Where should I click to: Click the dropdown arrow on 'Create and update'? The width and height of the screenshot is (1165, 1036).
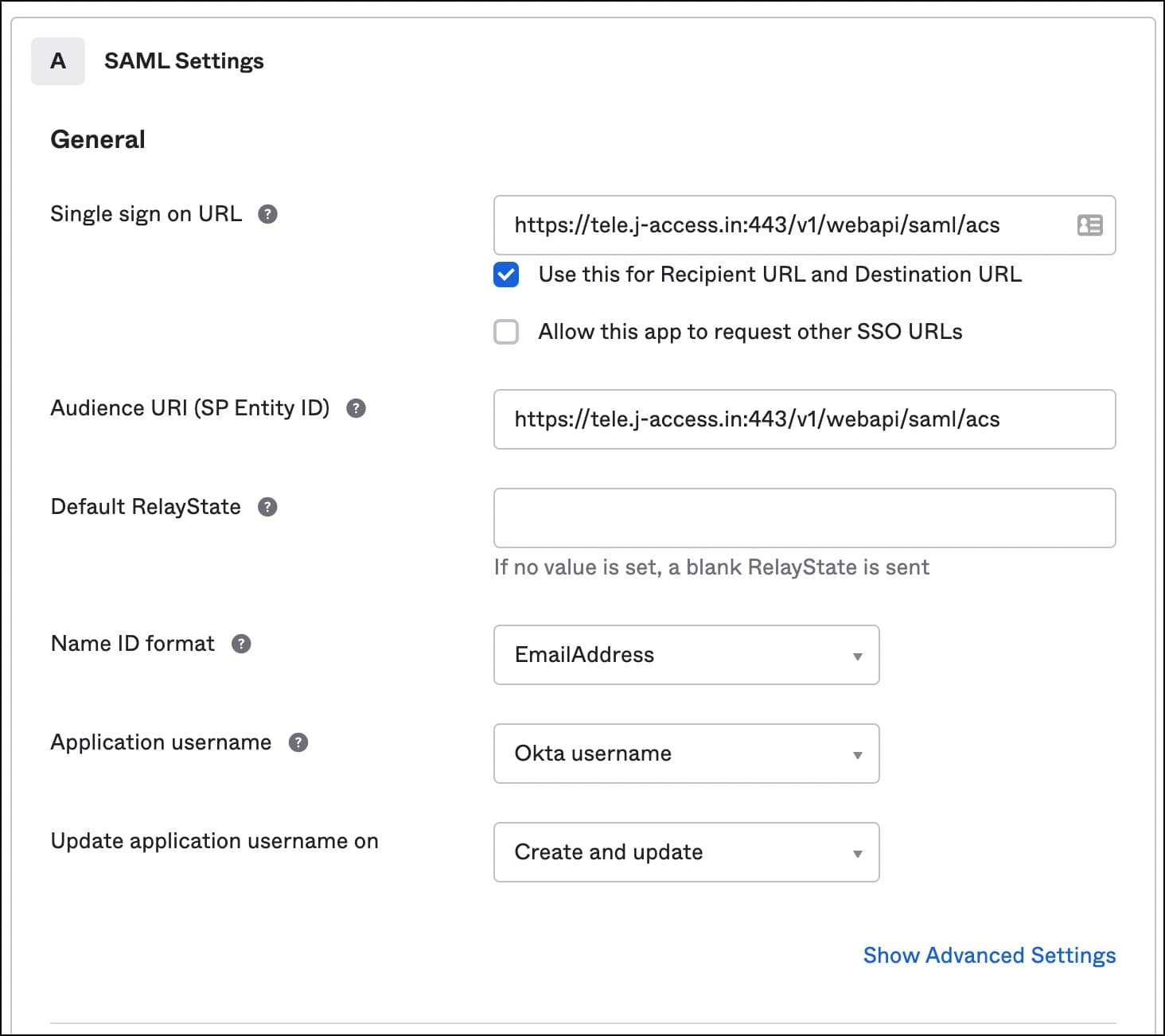point(857,853)
